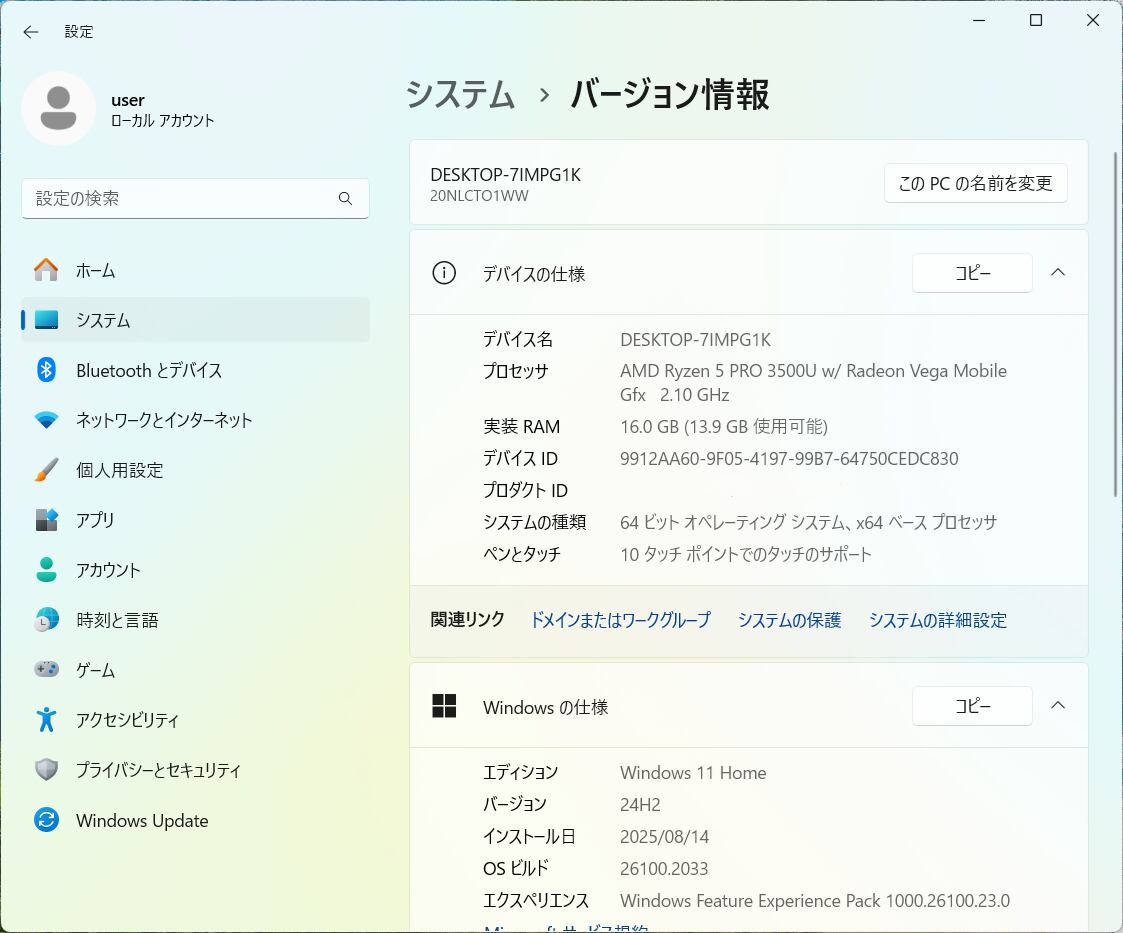This screenshot has height=933, width=1123.
Task: Click the 個人用設定 paintbrush icon
Action: pyautogui.click(x=47, y=470)
